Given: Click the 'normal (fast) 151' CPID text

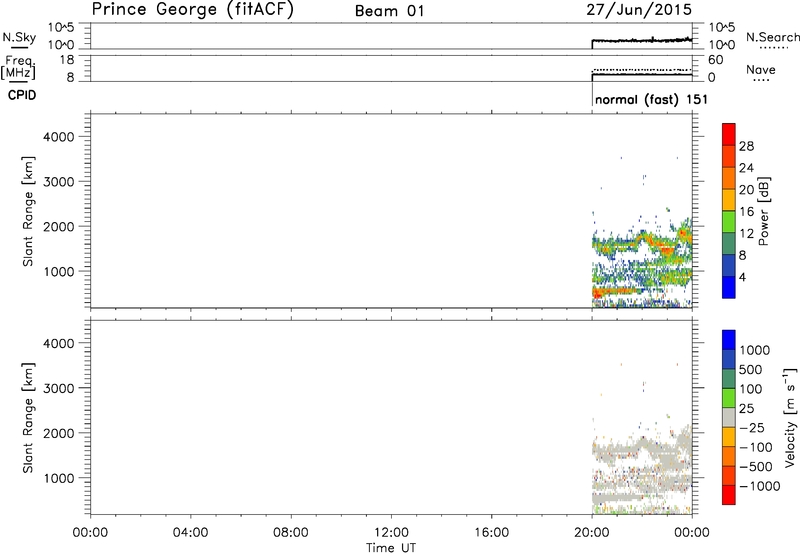Looking at the screenshot, I should [x=652, y=99].
